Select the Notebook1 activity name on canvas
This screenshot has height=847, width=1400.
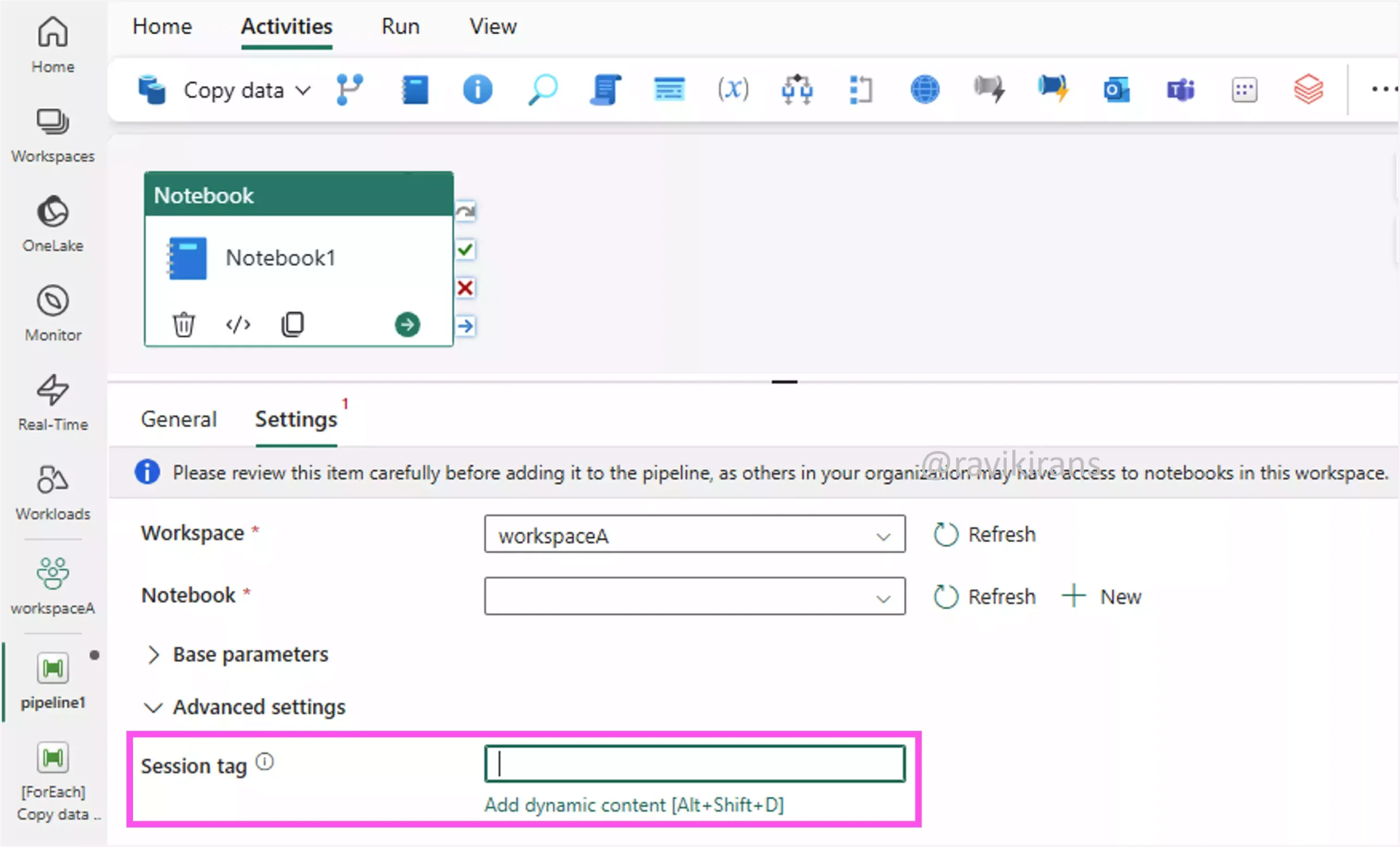pos(281,258)
